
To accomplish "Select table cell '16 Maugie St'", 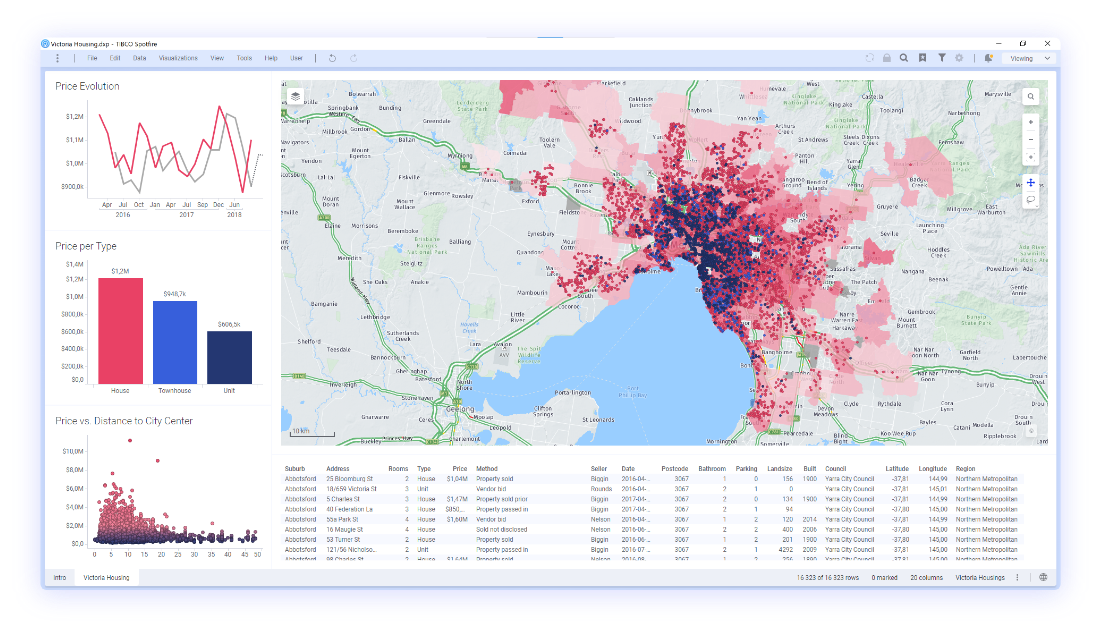I will 344,529.
